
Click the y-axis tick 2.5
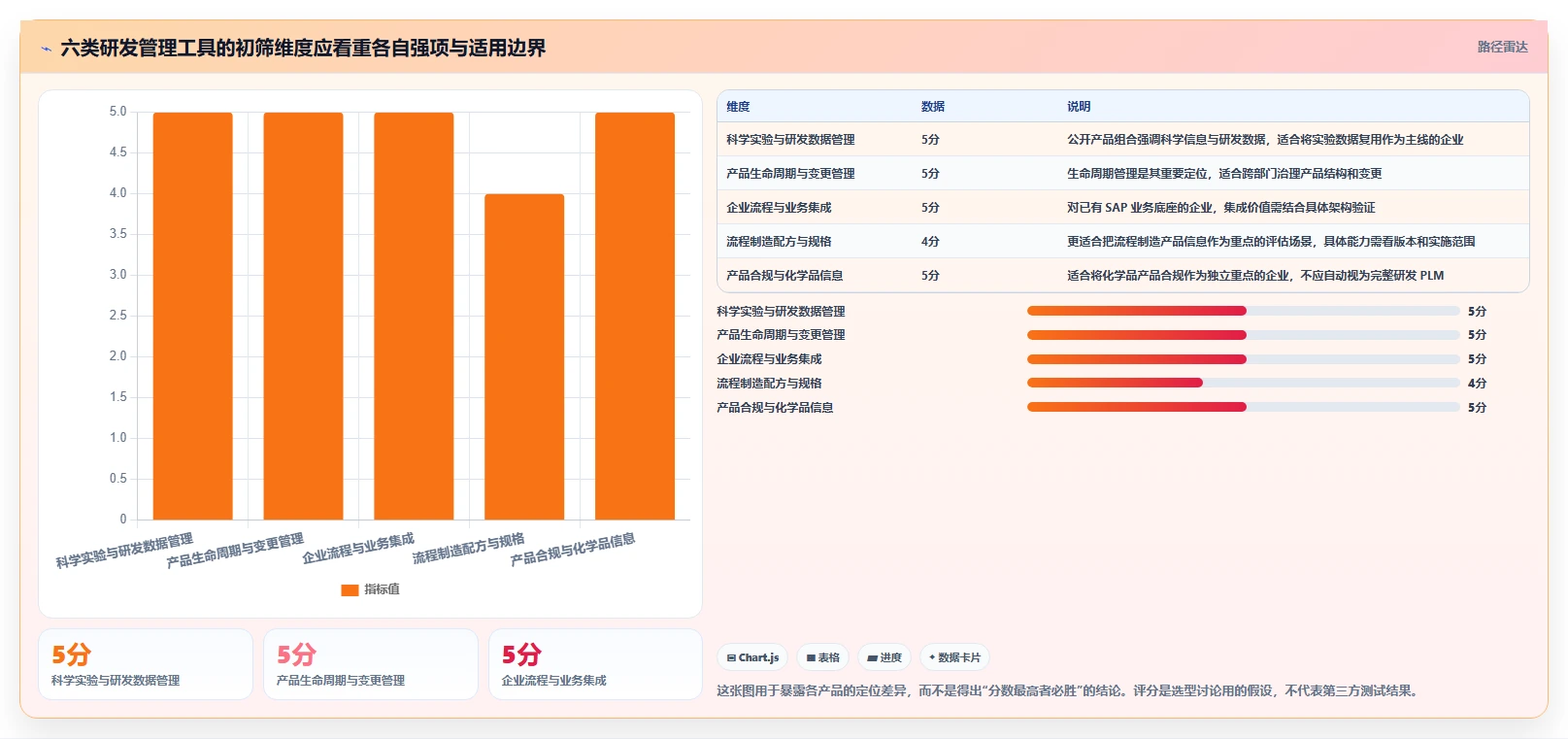point(117,316)
